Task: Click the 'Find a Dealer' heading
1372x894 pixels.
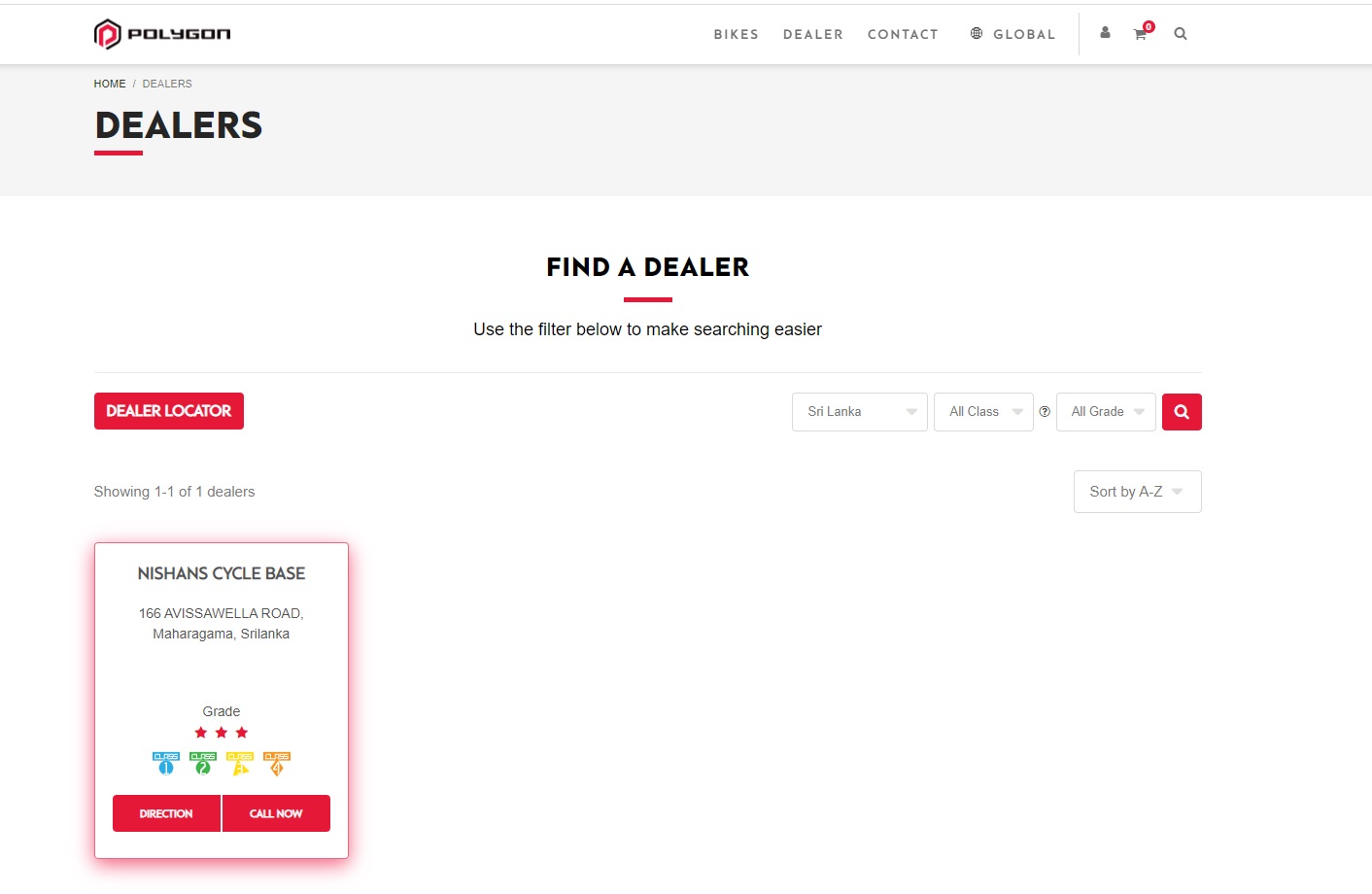Action: [648, 267]
